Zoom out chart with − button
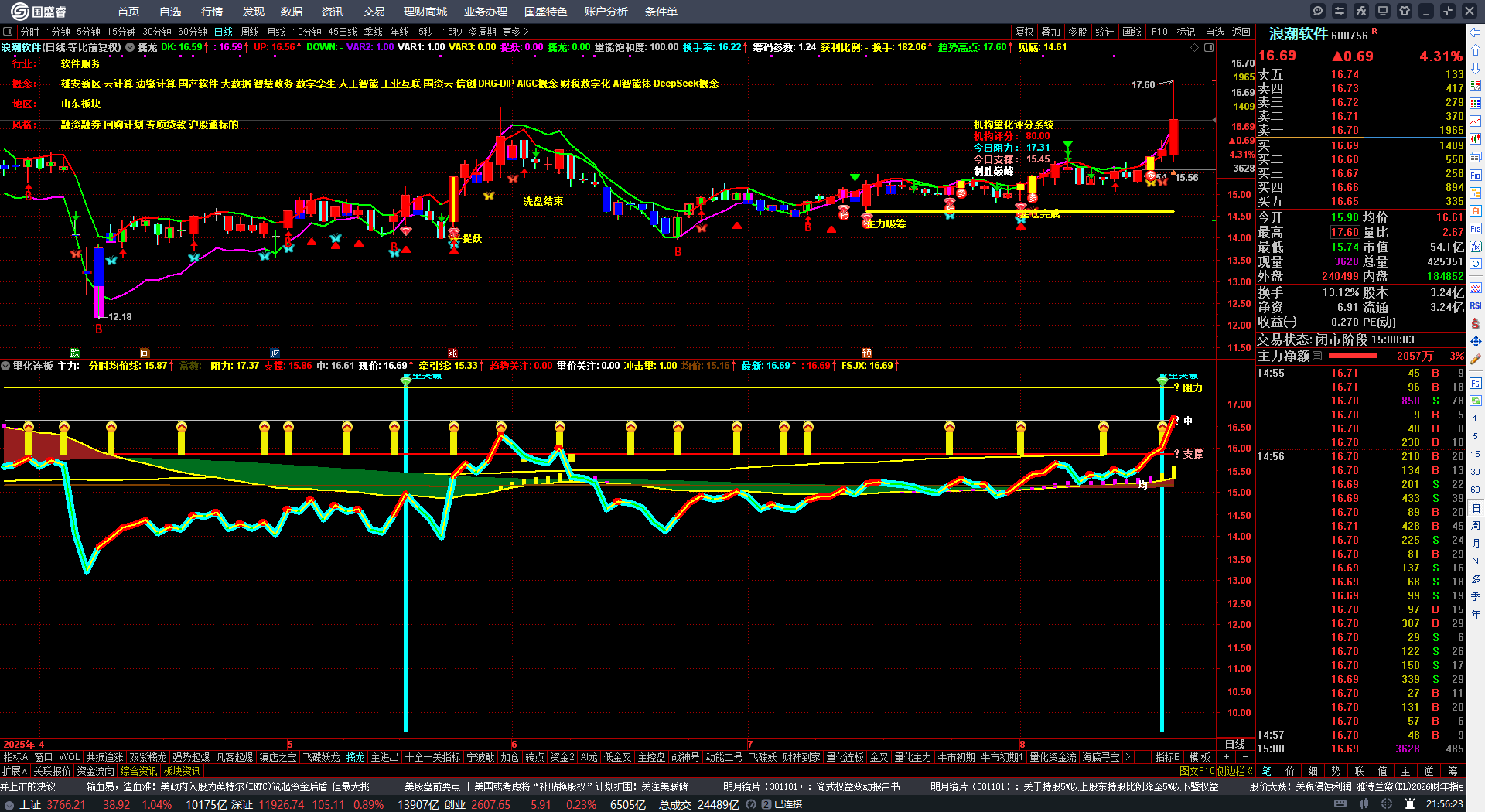Screen dimensions: 1485x812 click(1244, 757)
